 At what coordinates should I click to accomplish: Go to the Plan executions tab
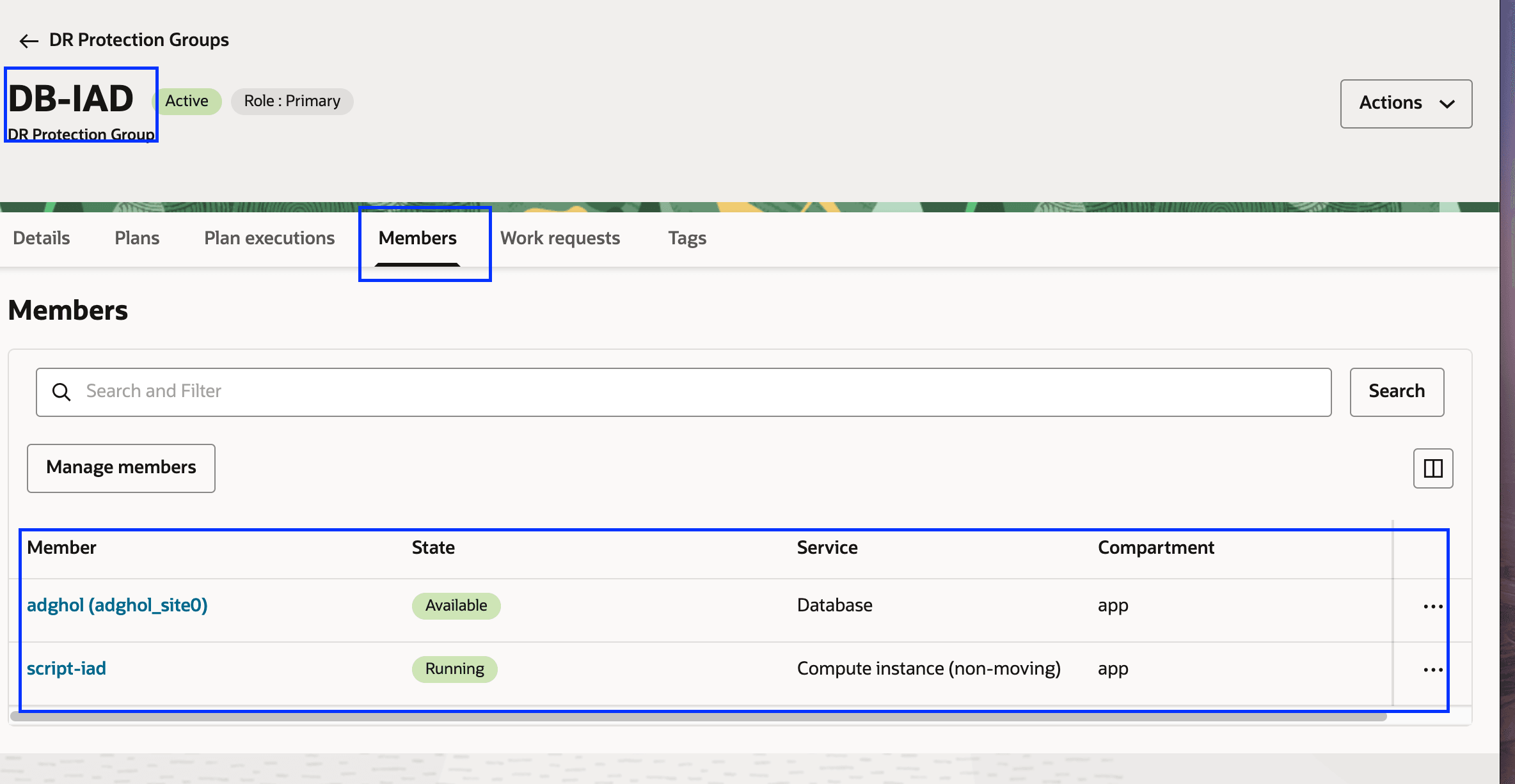click(x=269, y=238)
